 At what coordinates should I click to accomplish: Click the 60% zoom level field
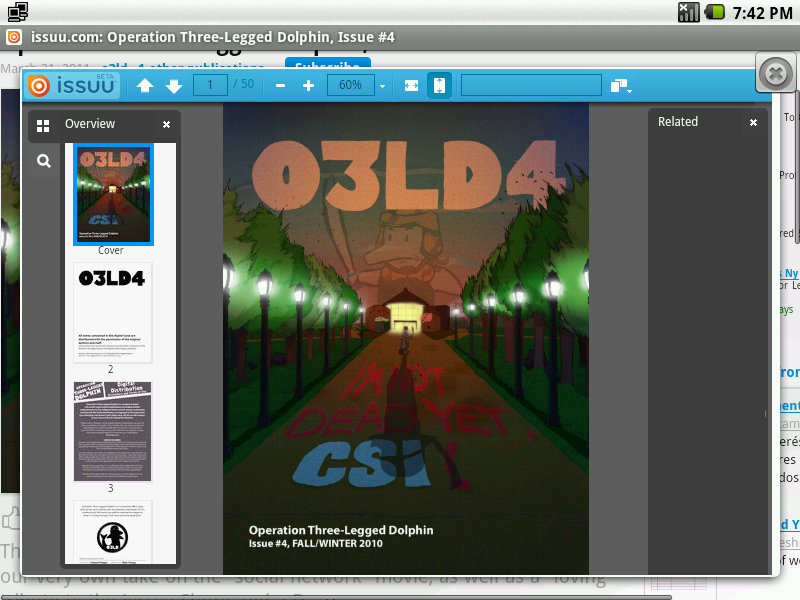point(351,85)
